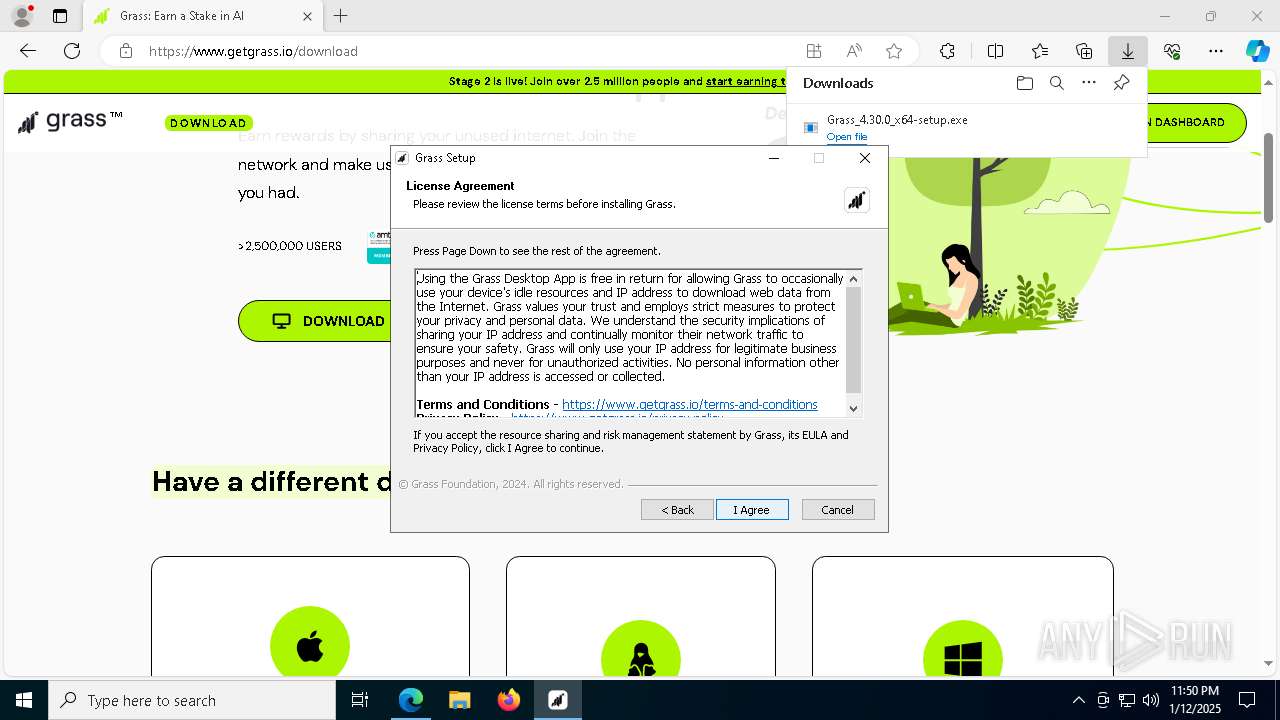Click the Downloads toolbar icon
The height and width of the screenshot is (720, 1280).
(1128, 51)
